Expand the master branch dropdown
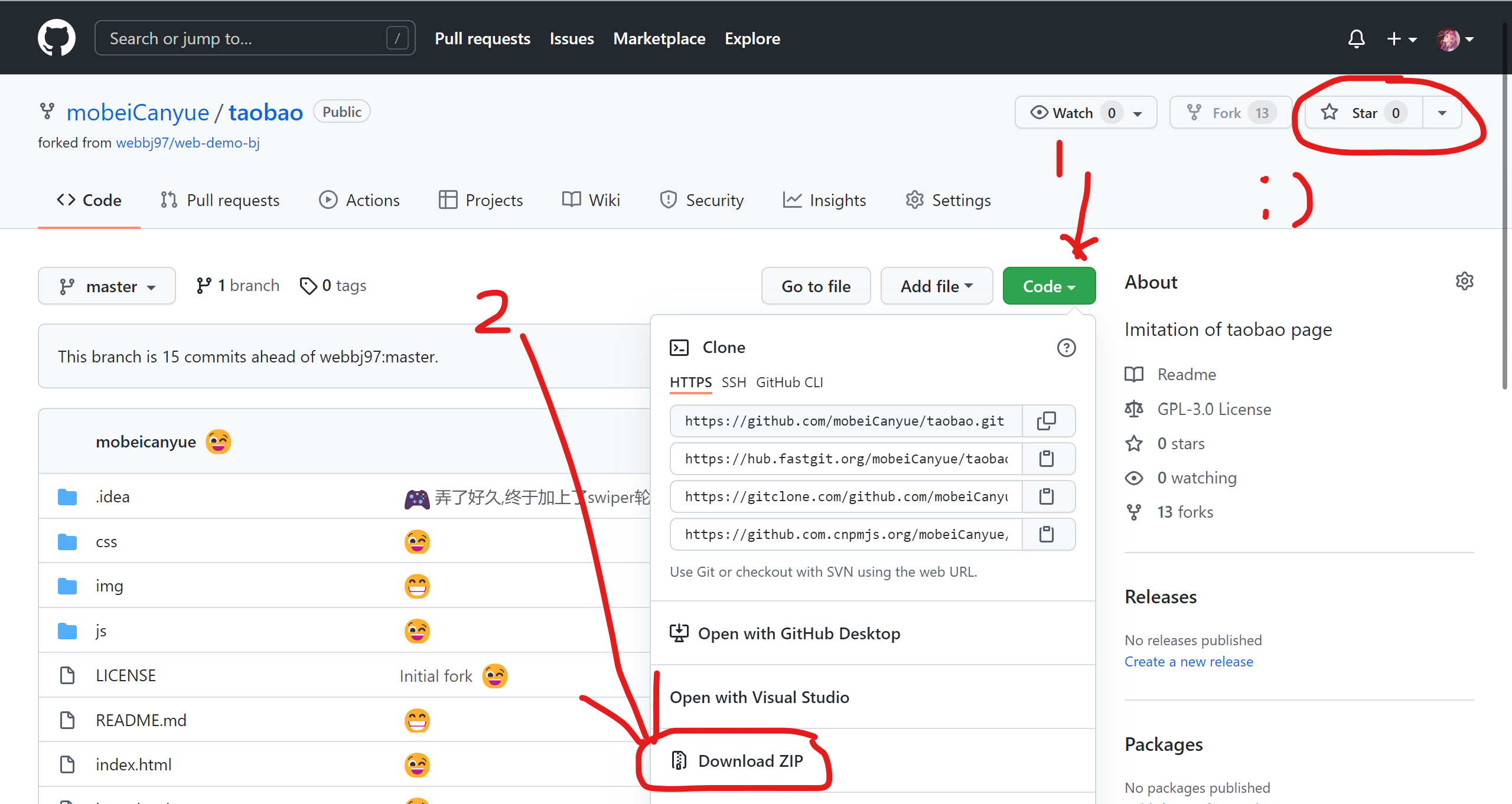1512x804 pixels. (x=107, y=286)
